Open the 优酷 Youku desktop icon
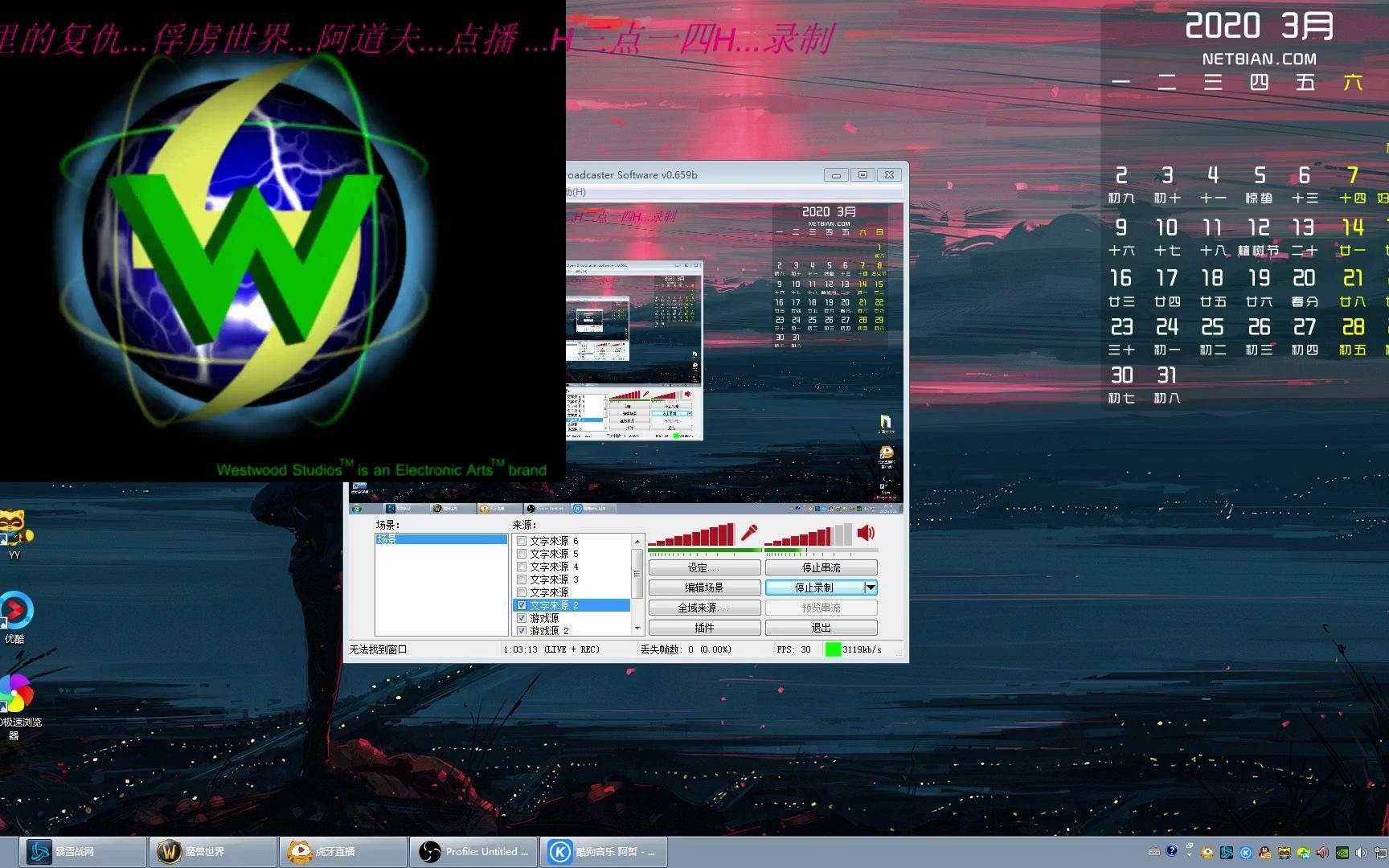Image resolution: width=1389 pixels, height=868 pixels. pyautogui.click(x=14, y=617)
